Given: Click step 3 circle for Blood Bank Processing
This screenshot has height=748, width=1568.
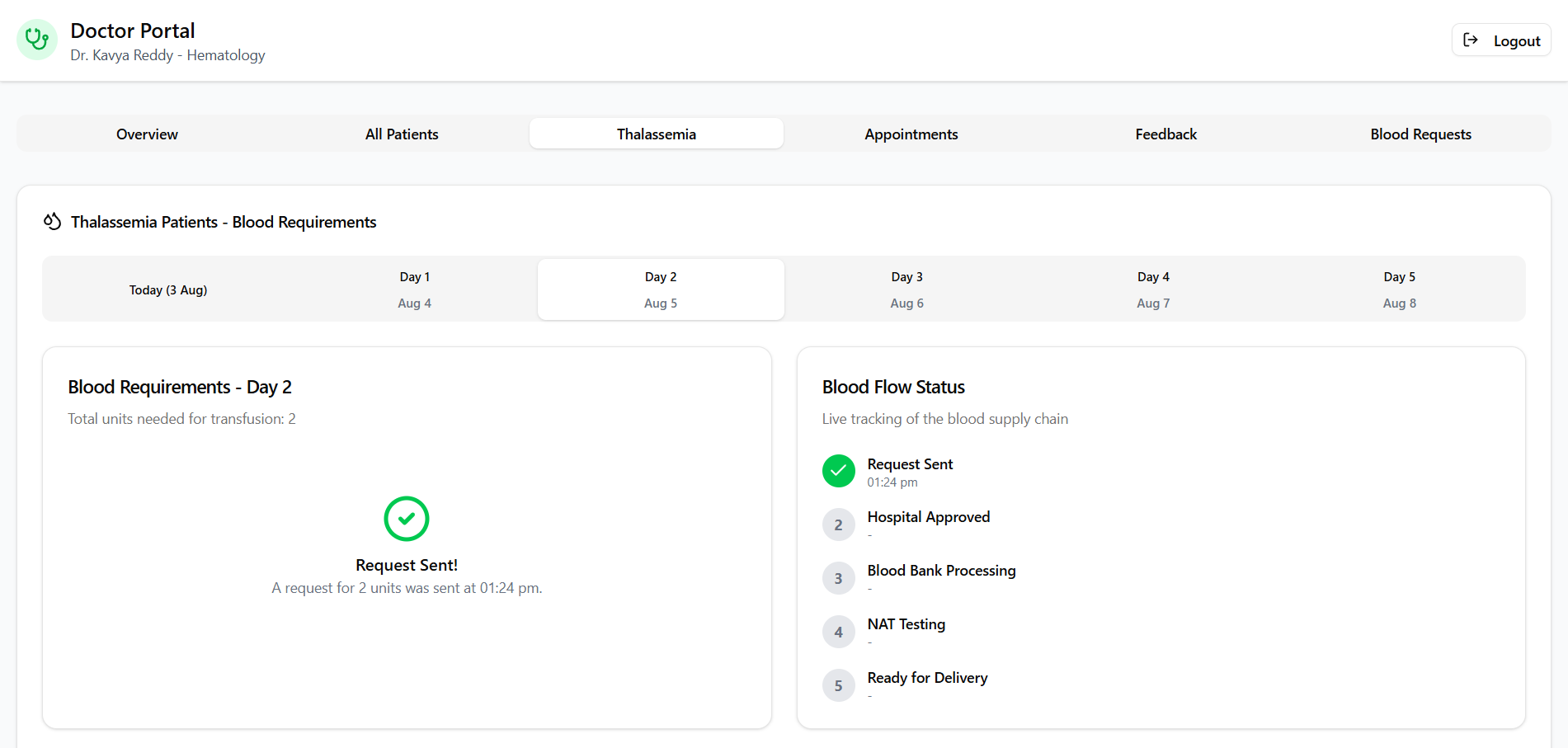Looking at the screenshot, I should [x=839, y=578].
